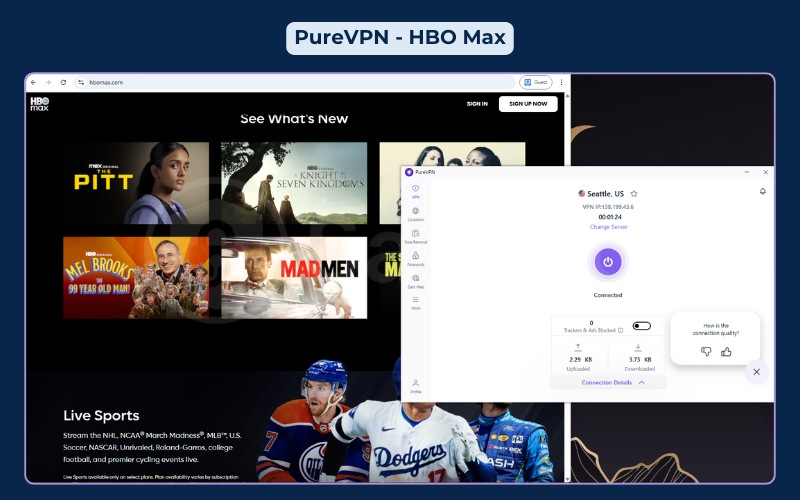Image resolution: width=800 pixels, height=500 pixels.
Task: Open Profile in PureVPN sidebar
Action: [415, 387]
